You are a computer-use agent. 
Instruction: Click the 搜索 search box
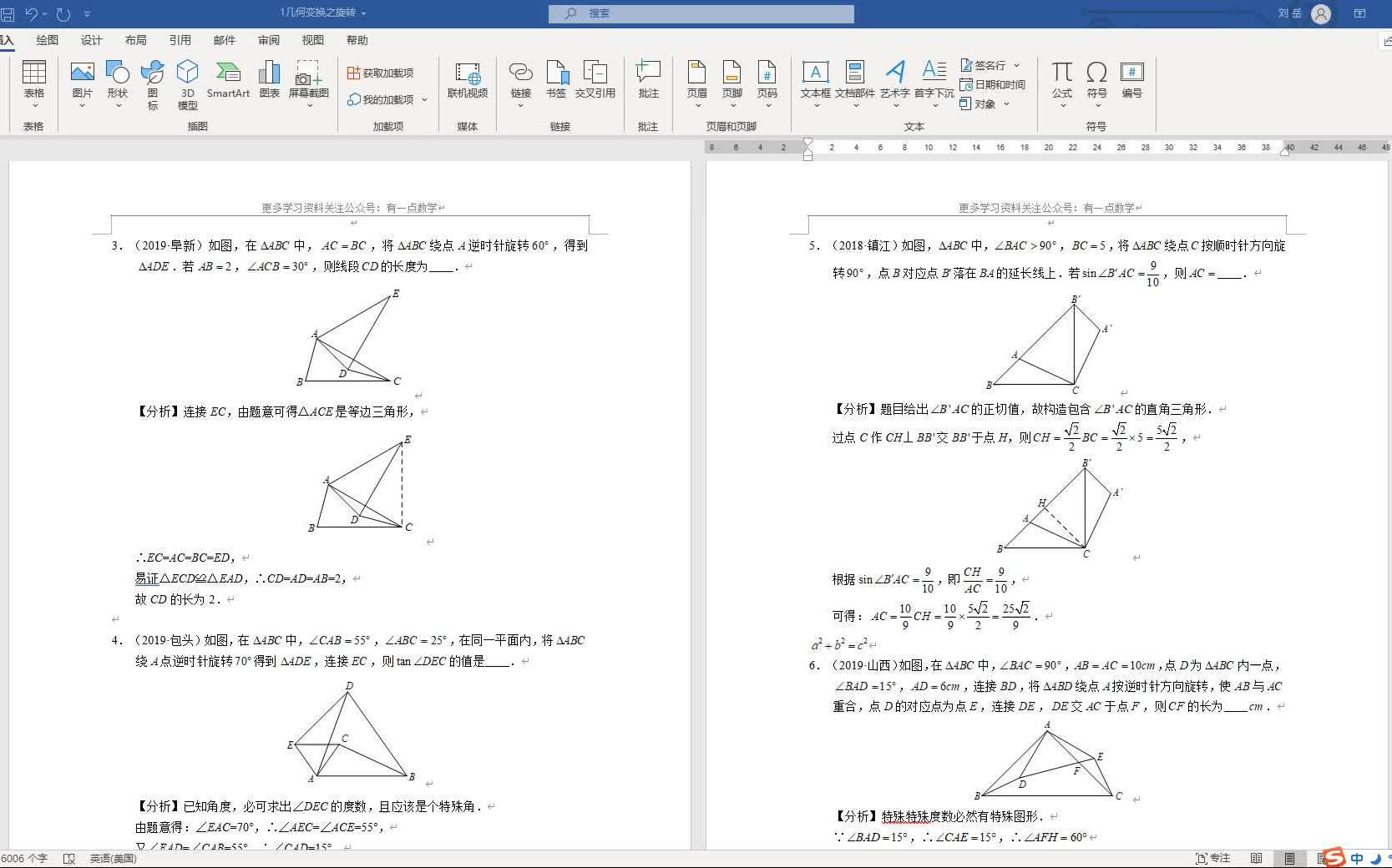pyautogui.click(x=701, y=13)
